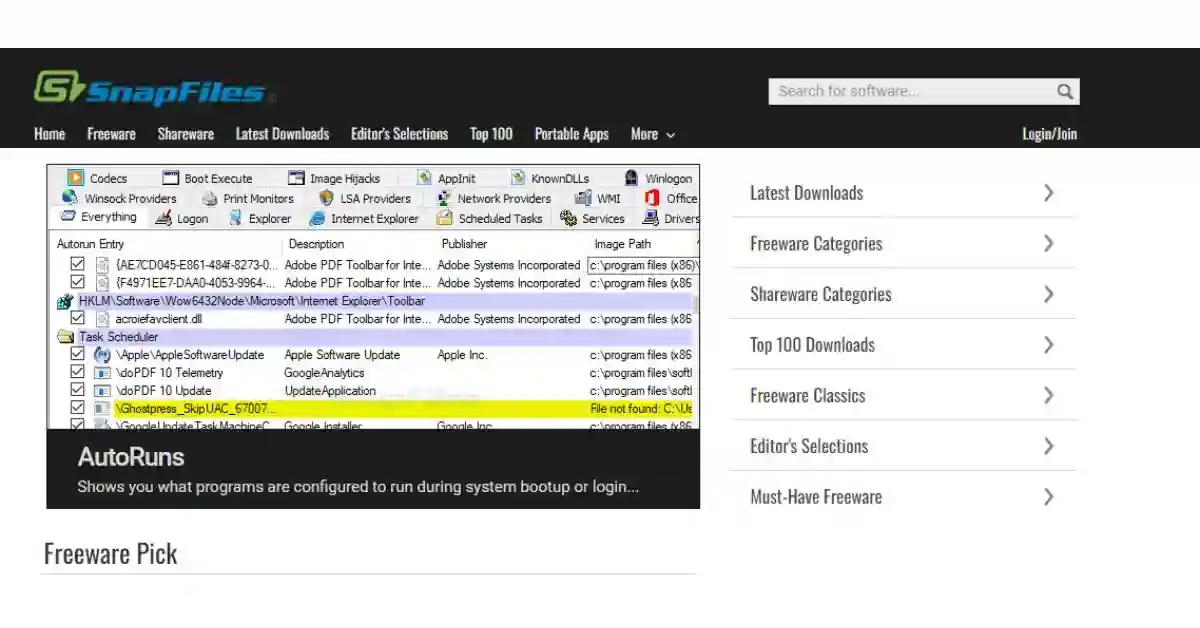Expand Freeware Classics chevron
The image size is (1200, 628).
click(1048, 395)
